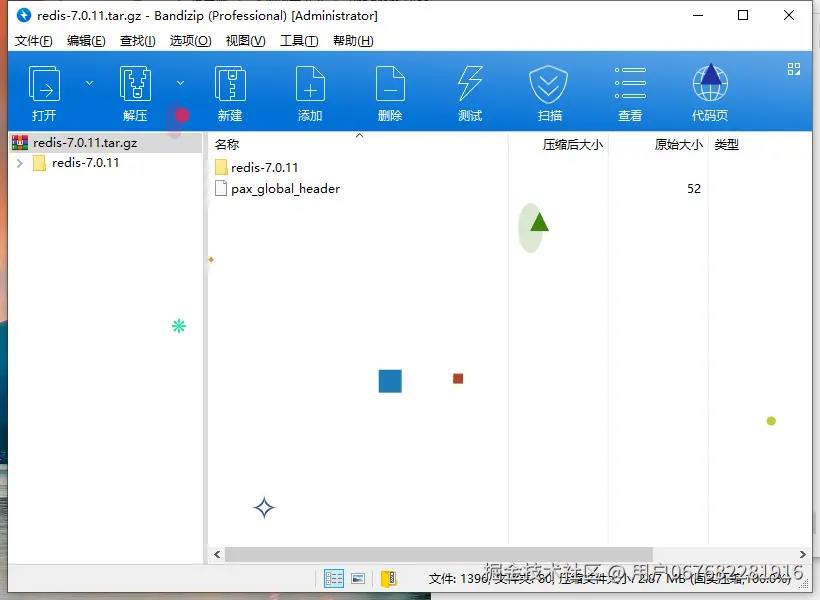Open the 选项(O) menu
This screenshot has width=820, height=600.
(190, 41)
